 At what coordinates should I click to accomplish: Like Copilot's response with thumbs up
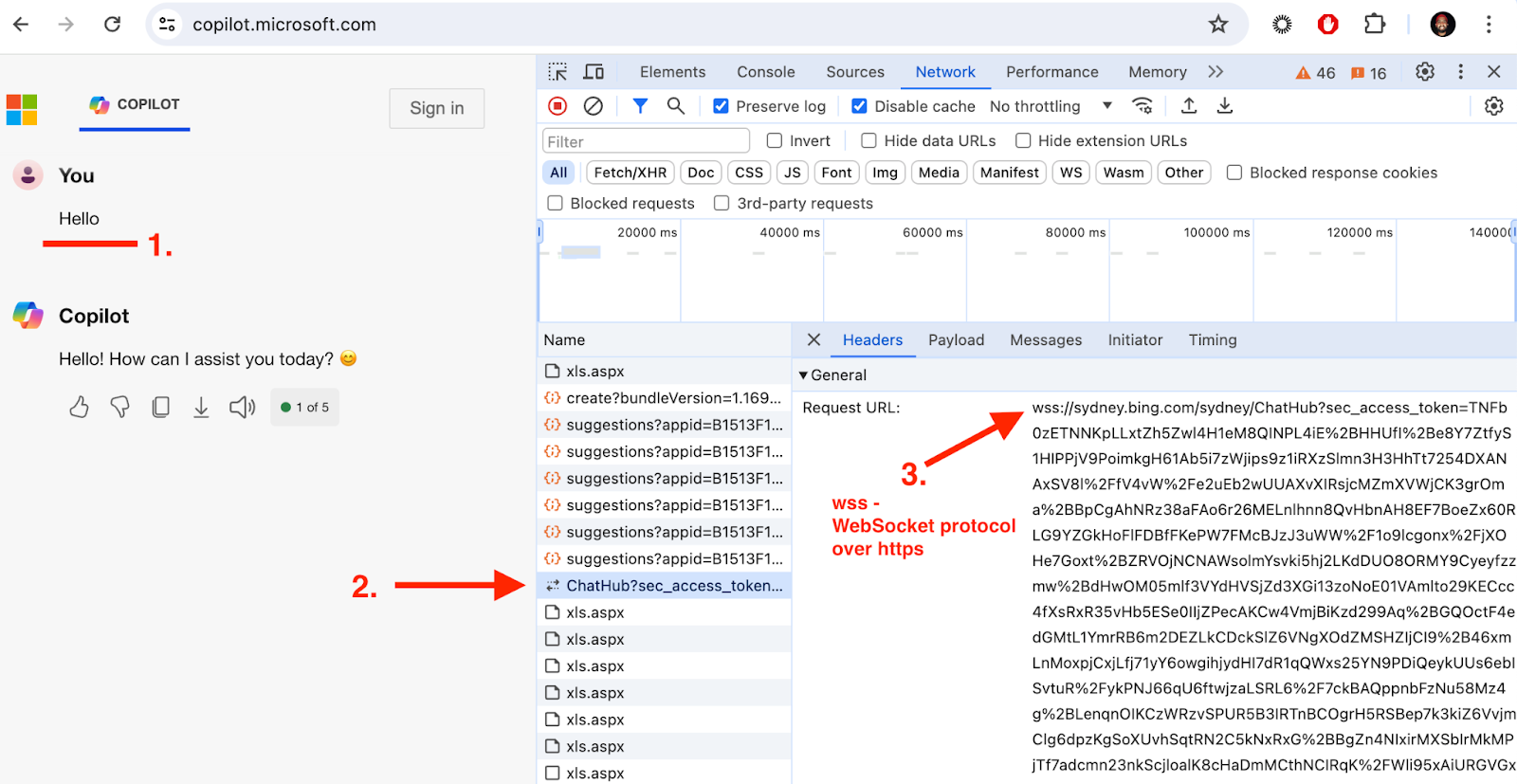pos(80,408)
